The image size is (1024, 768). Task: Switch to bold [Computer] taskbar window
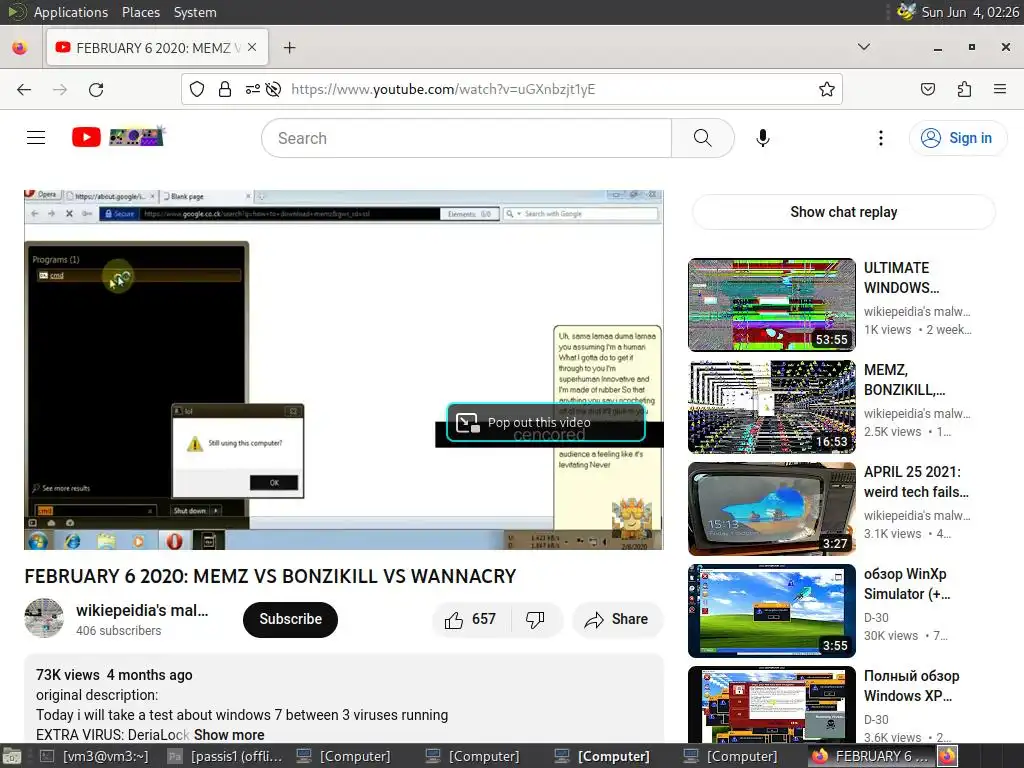(x=602, y=756)
